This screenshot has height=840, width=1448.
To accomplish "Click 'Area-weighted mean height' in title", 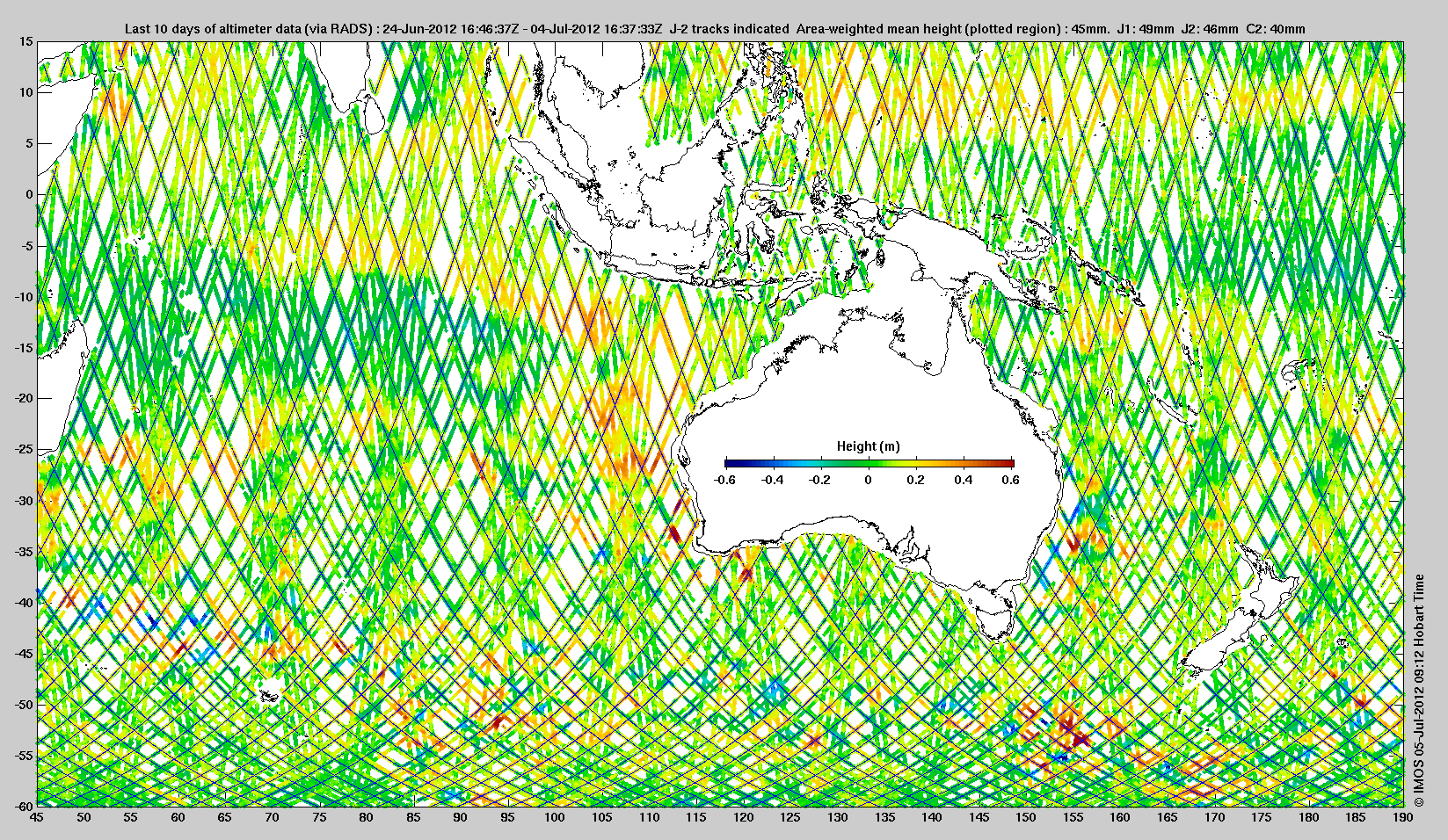I will (x=877, y=29).
